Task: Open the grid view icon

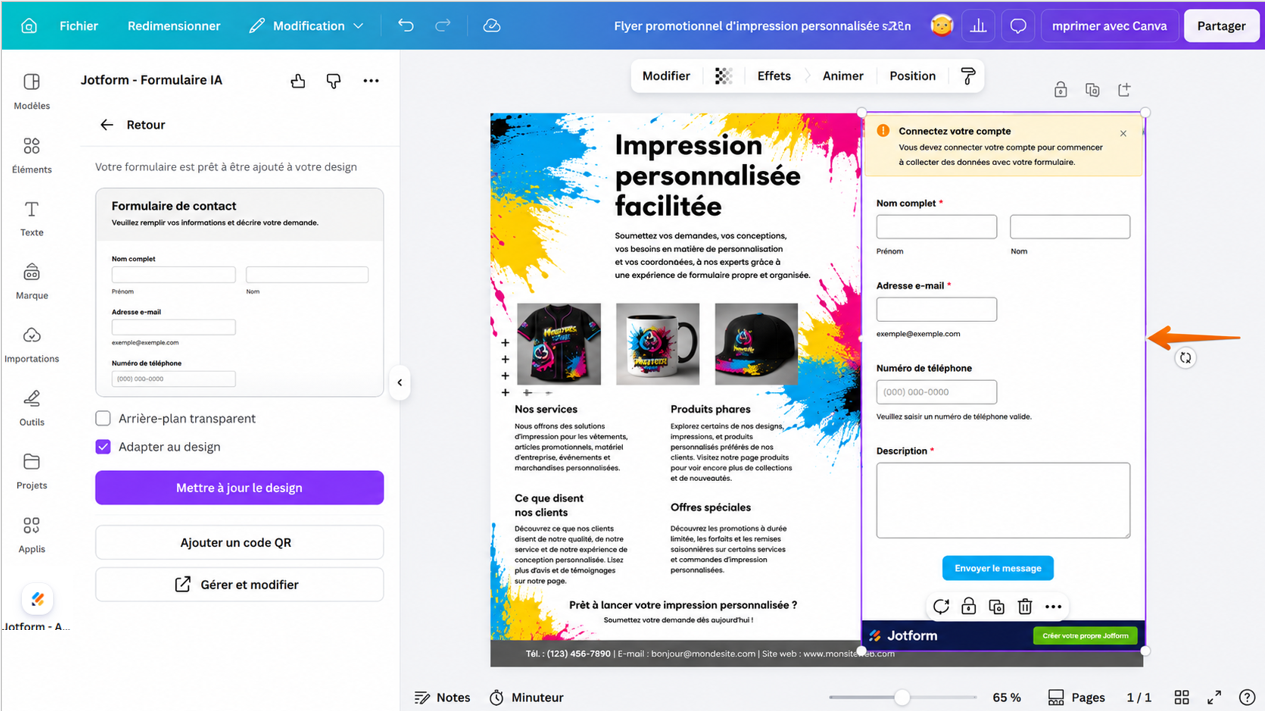Action: pos(1182,697)
